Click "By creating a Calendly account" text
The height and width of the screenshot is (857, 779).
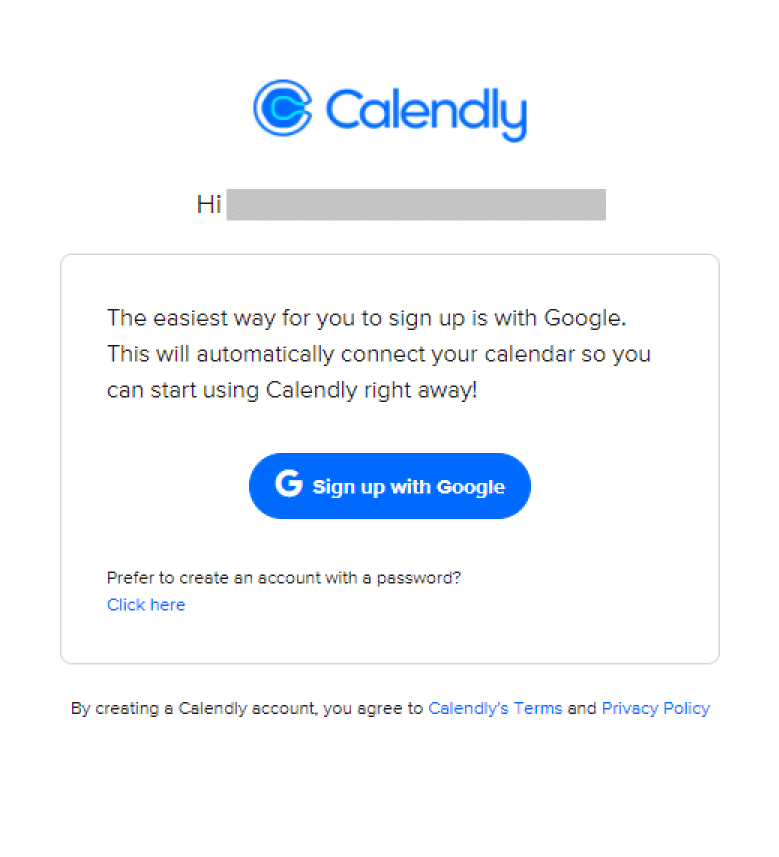190,708
